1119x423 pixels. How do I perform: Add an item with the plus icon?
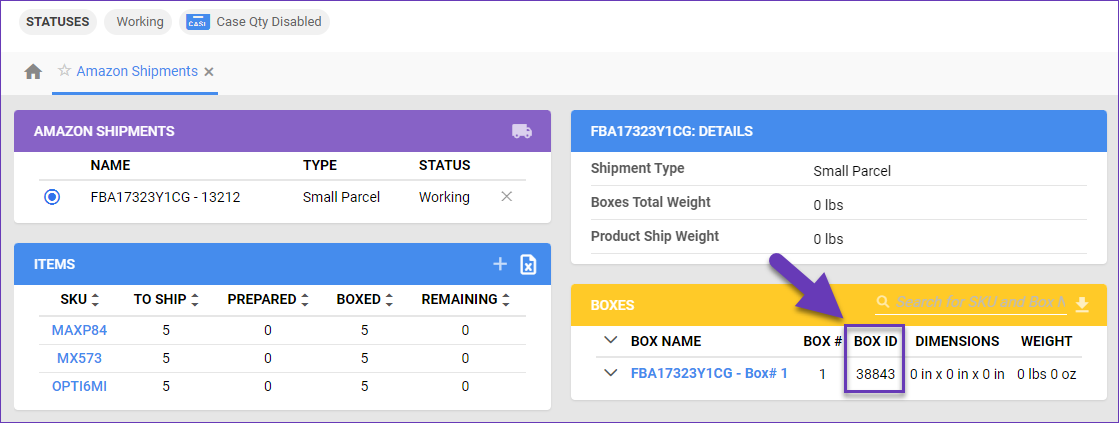tap(500, 265)
